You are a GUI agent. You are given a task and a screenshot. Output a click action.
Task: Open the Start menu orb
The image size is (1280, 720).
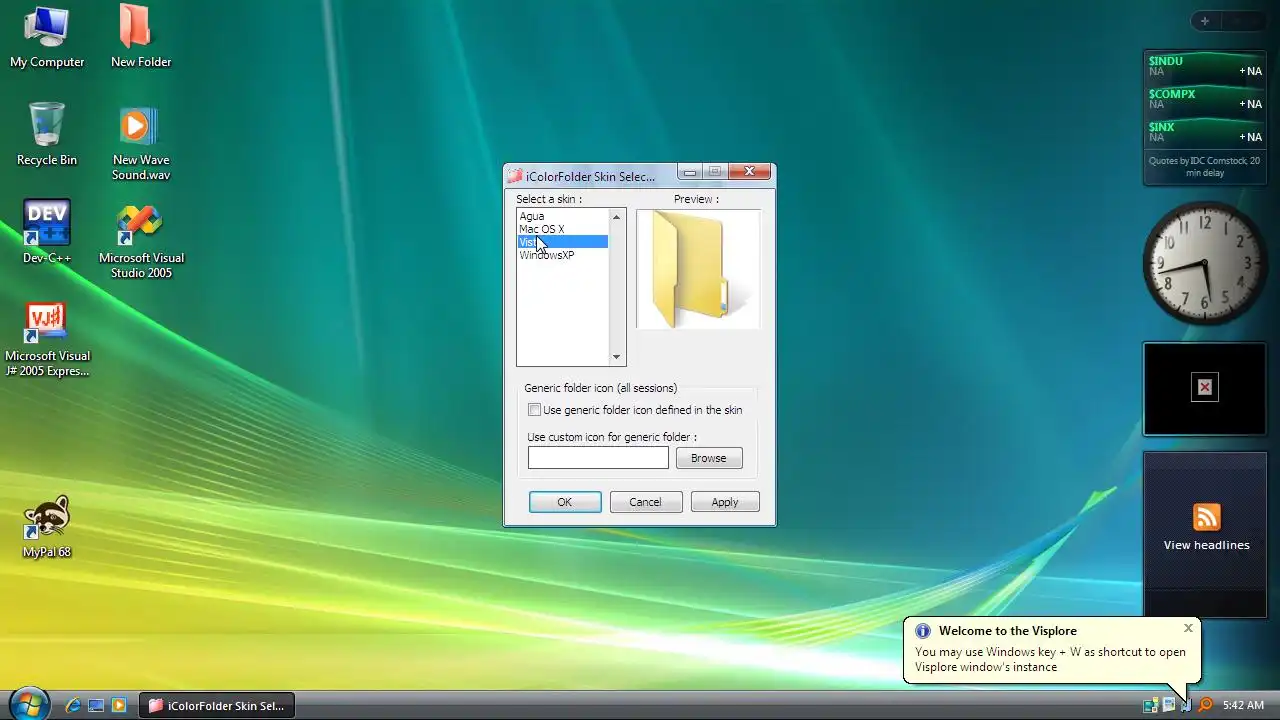click(x=28, y=703)
